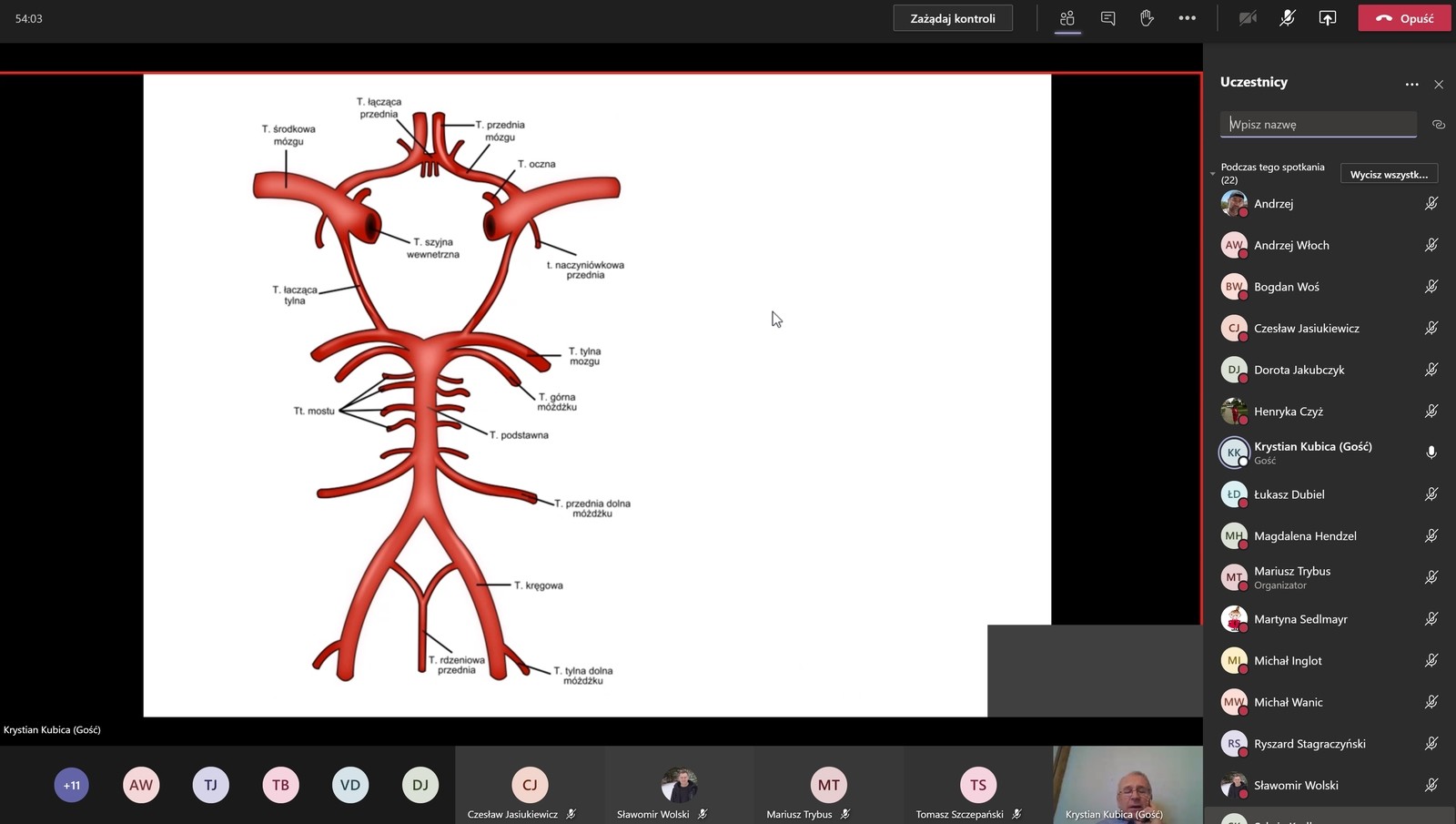Click the 'Wpisz nazwę' search field
Image resolution: width=1456 pixels, height=824 pixels.
point(1317,125)
